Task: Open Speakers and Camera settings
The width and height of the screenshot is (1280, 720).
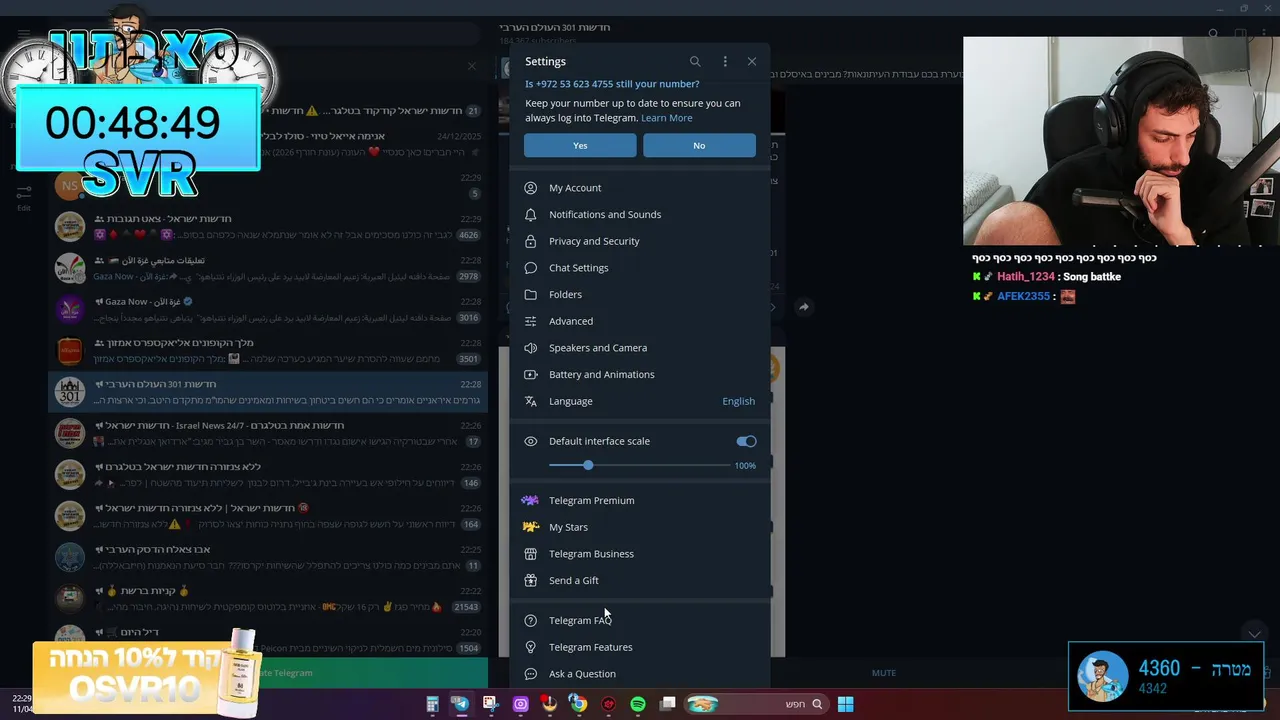Action: pos(640,348)
